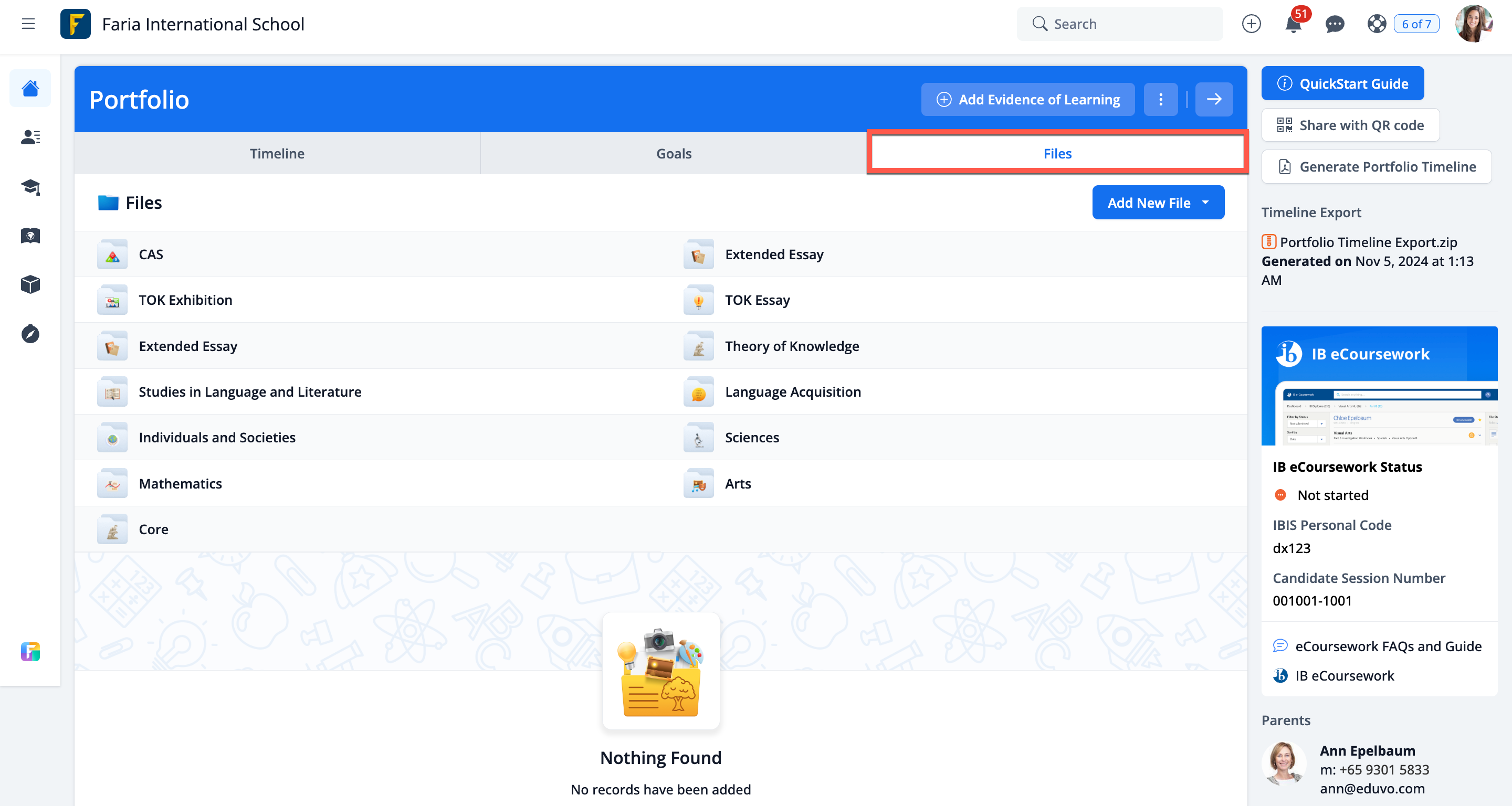Switch to the Goals tab
Screen dimensions: 1512x806
(673, 153)
